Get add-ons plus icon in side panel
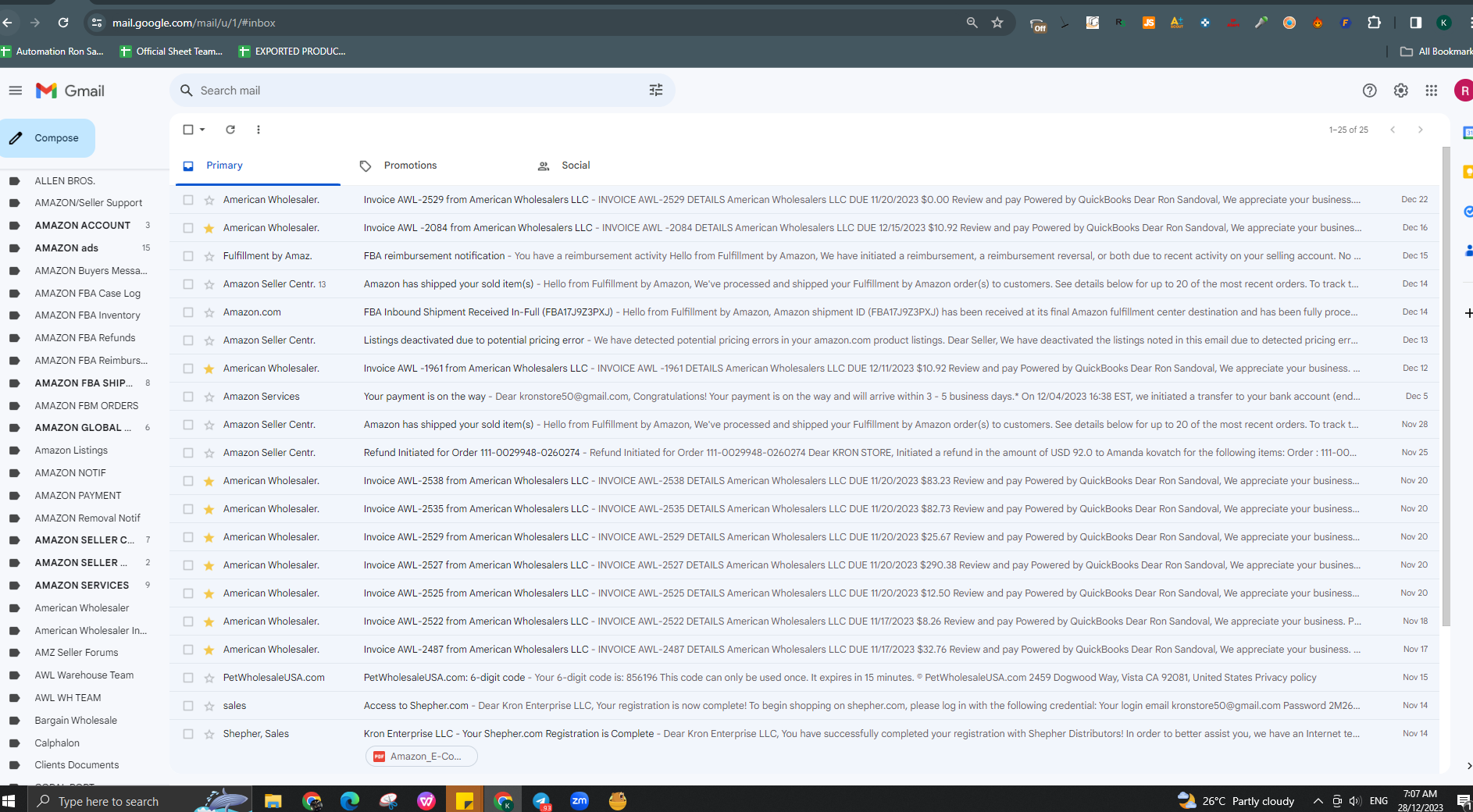 point(1468,313)
